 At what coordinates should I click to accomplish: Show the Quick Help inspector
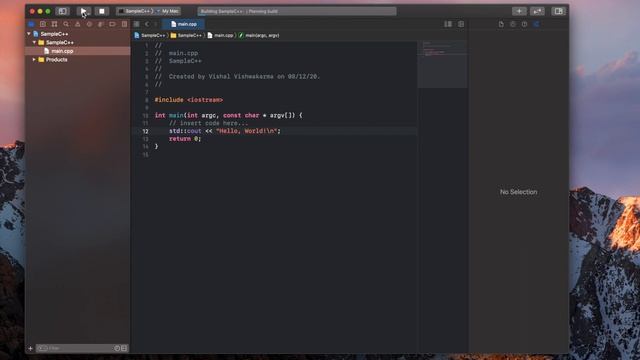pos(524,24)
